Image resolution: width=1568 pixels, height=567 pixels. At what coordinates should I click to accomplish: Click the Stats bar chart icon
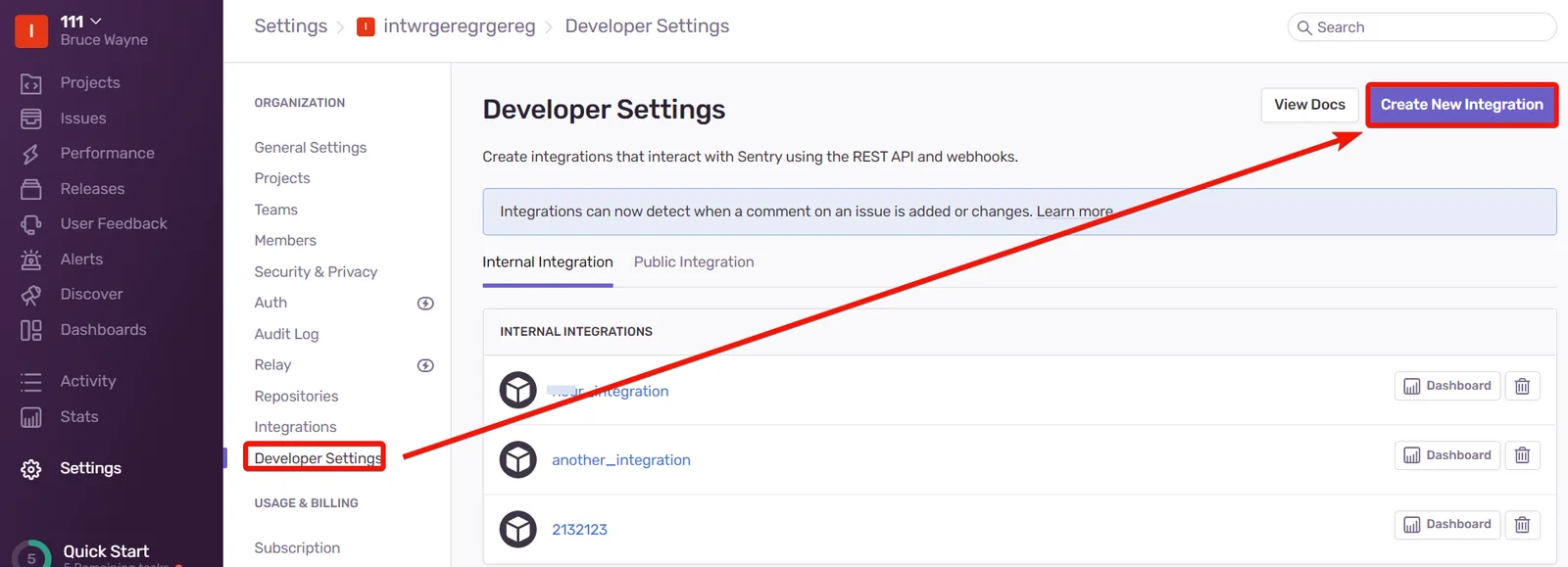coord(31,417)
